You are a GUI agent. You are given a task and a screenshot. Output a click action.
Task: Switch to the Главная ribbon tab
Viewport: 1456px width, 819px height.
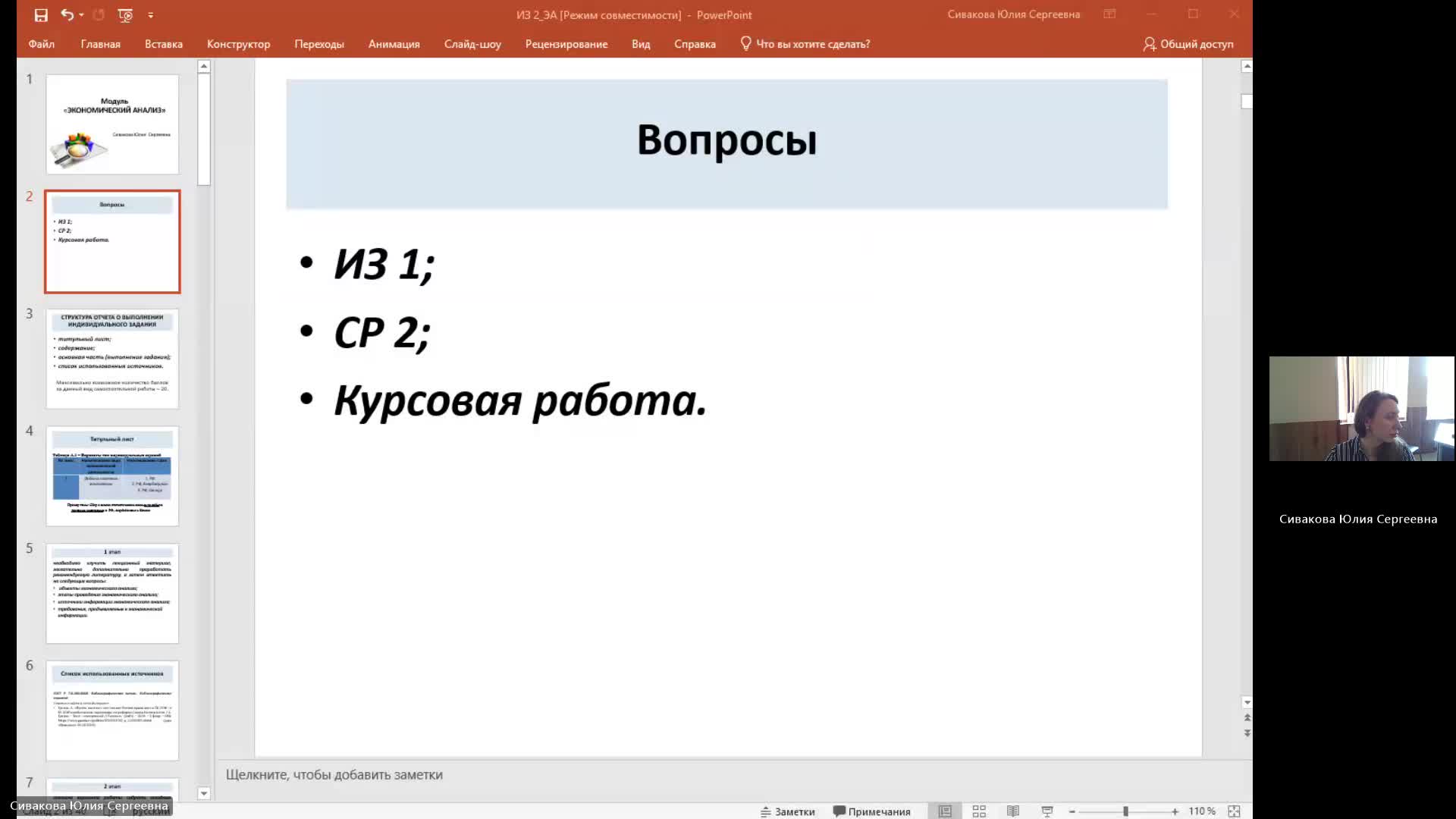pos(101,44)
